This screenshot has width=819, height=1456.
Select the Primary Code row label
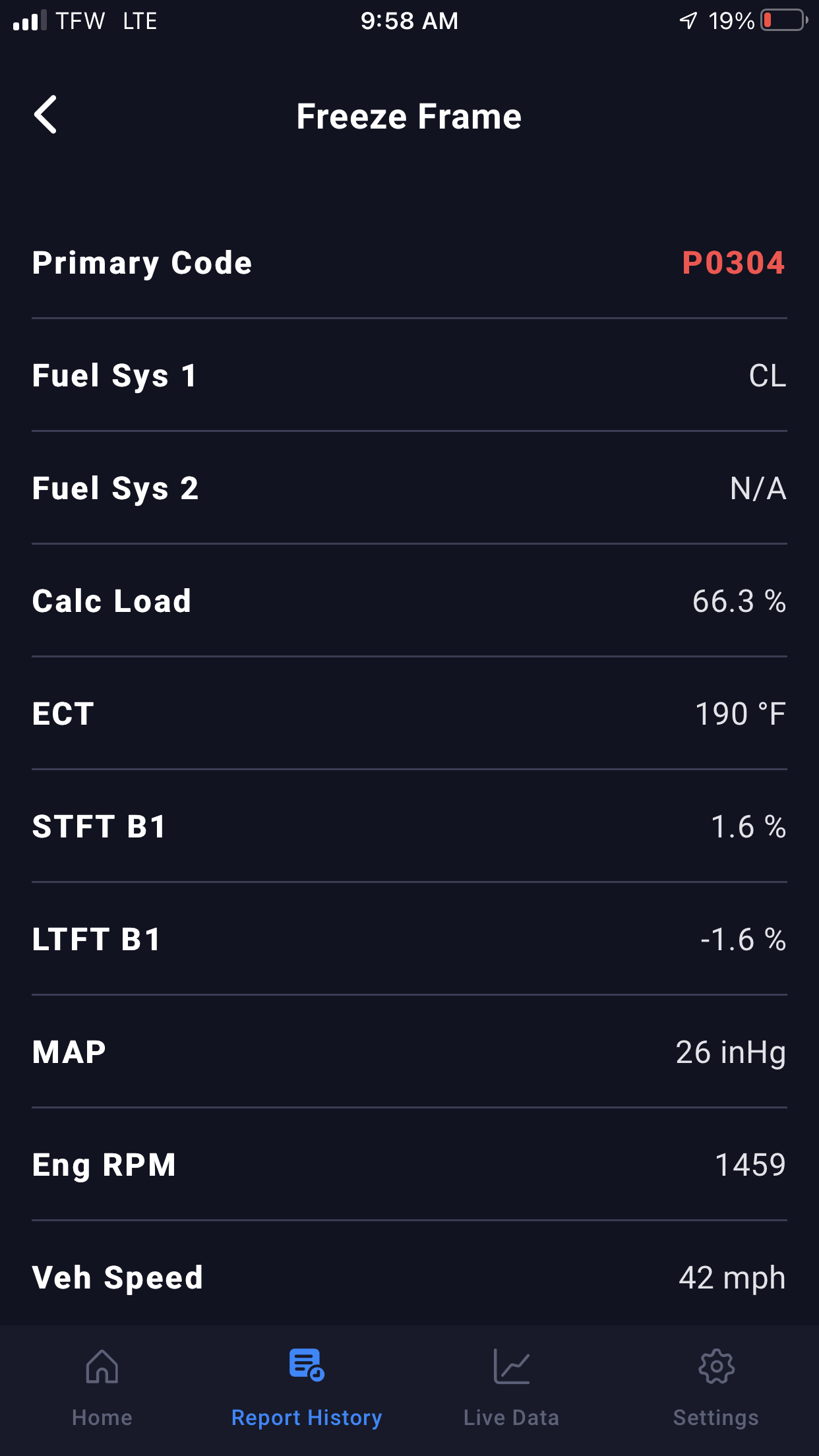(x=142, y=263)
